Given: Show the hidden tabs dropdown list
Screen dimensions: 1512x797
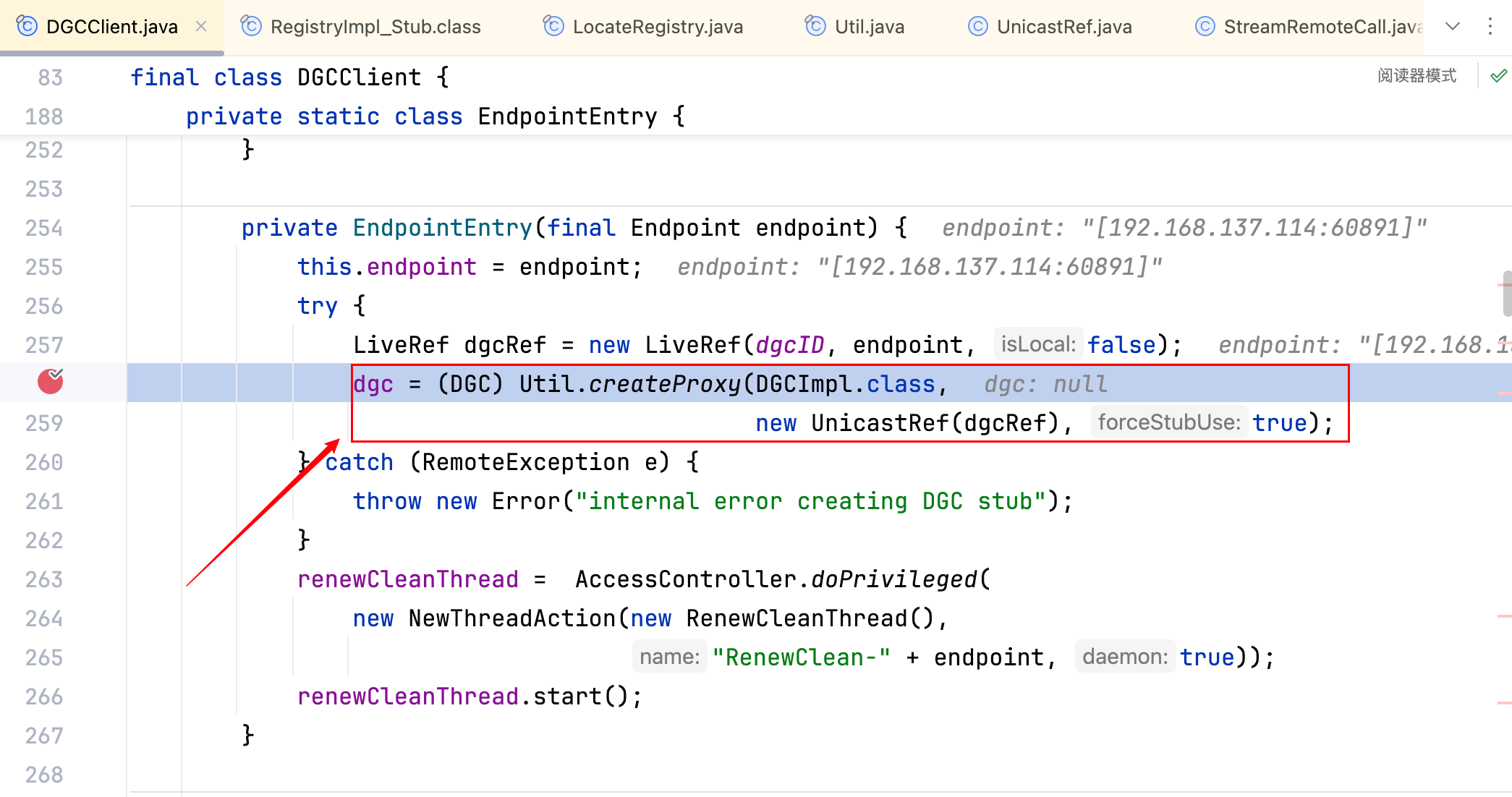Looking at the screenshot, I should coord(1453,27).
